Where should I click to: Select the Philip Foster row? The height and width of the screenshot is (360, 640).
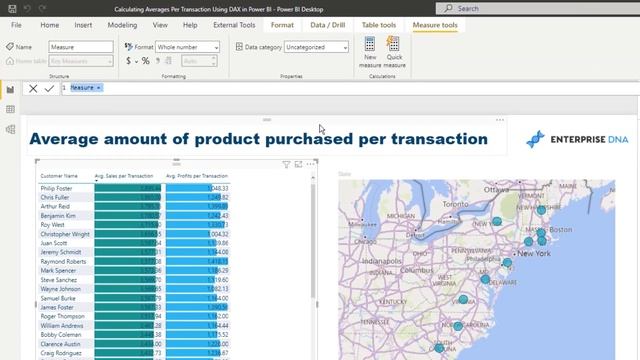tap(134, 188)
